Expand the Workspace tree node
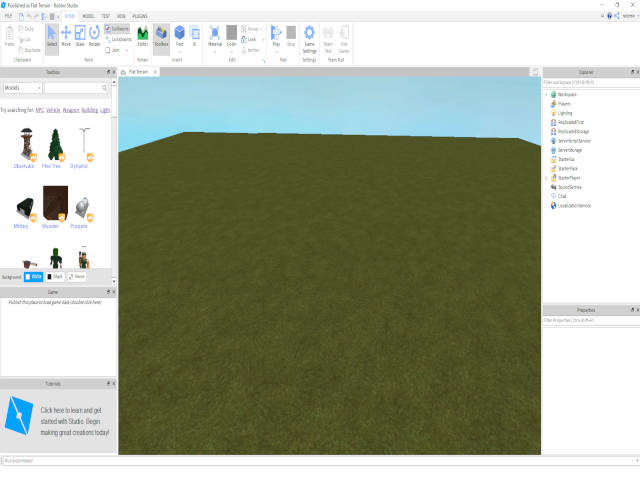The width and height of the screenshot is (640, 480). pos(546,93)
